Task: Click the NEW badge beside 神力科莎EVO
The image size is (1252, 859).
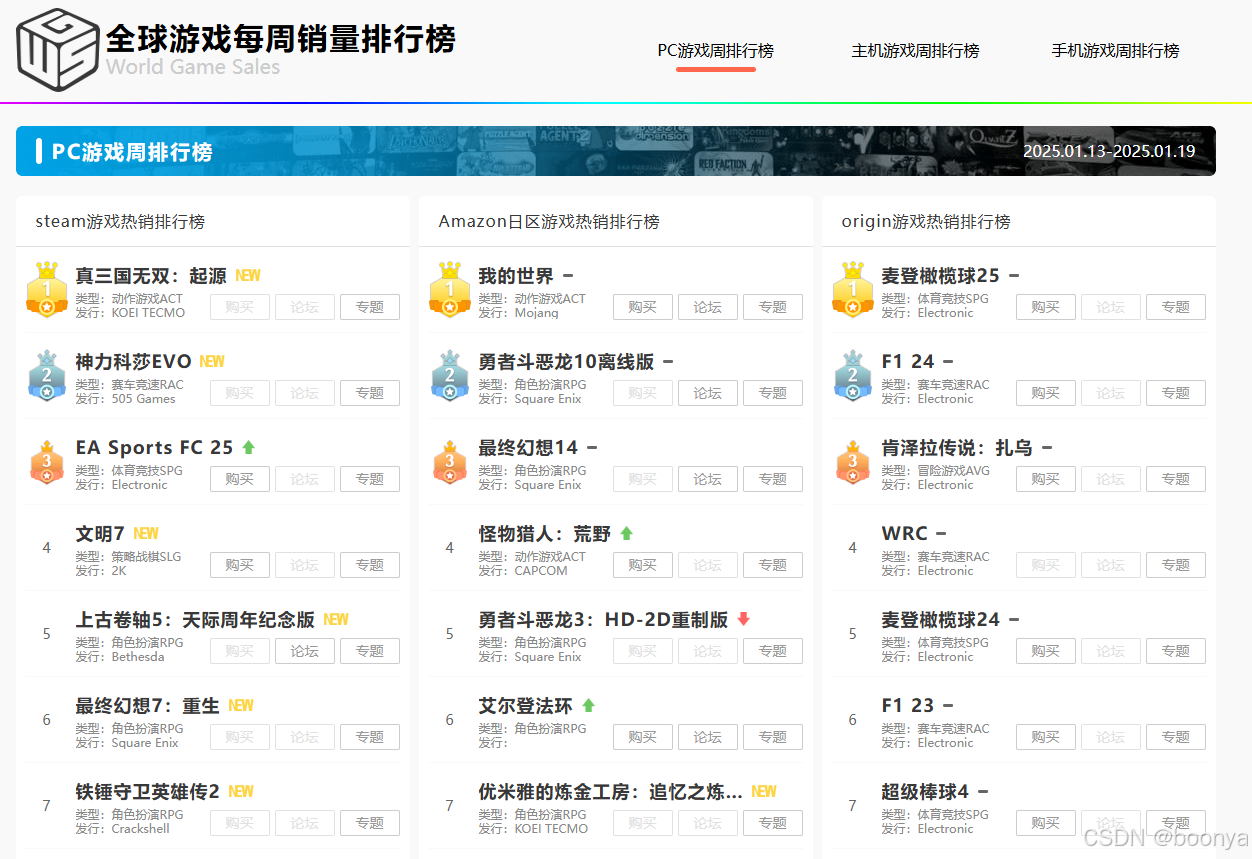Action: tap(212, 361)
